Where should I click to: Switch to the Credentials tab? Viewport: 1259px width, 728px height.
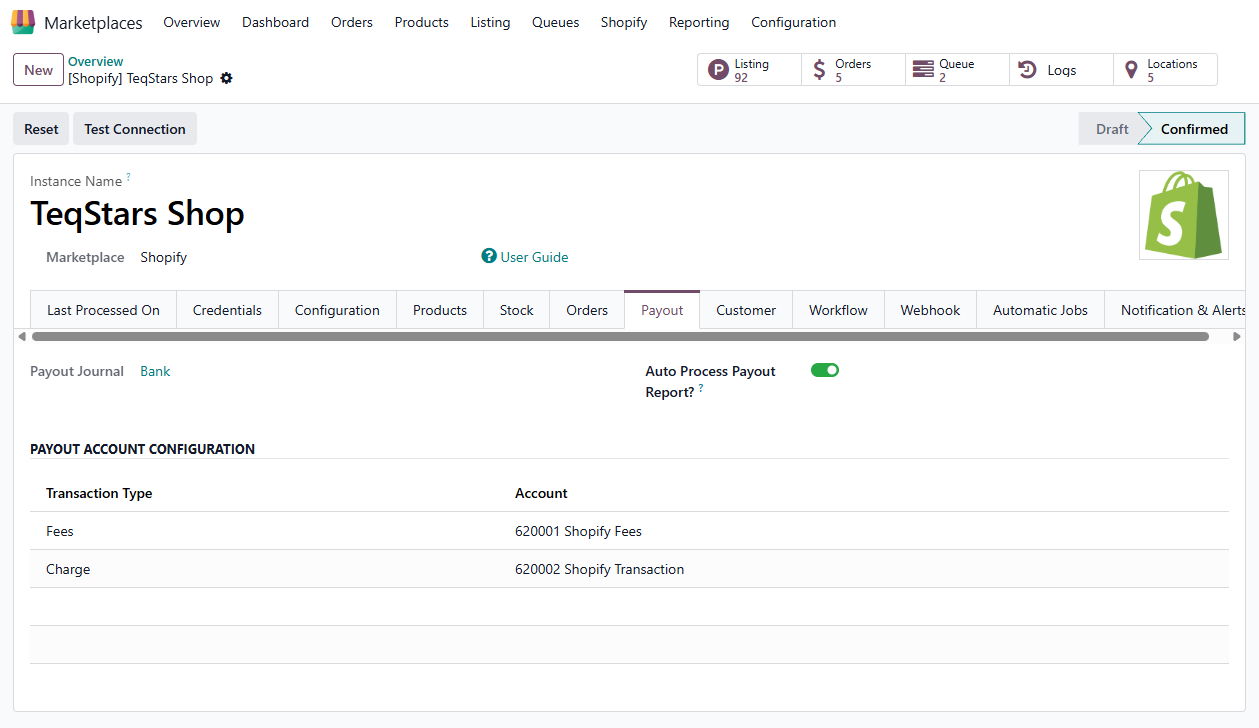(x=227, y=310)
